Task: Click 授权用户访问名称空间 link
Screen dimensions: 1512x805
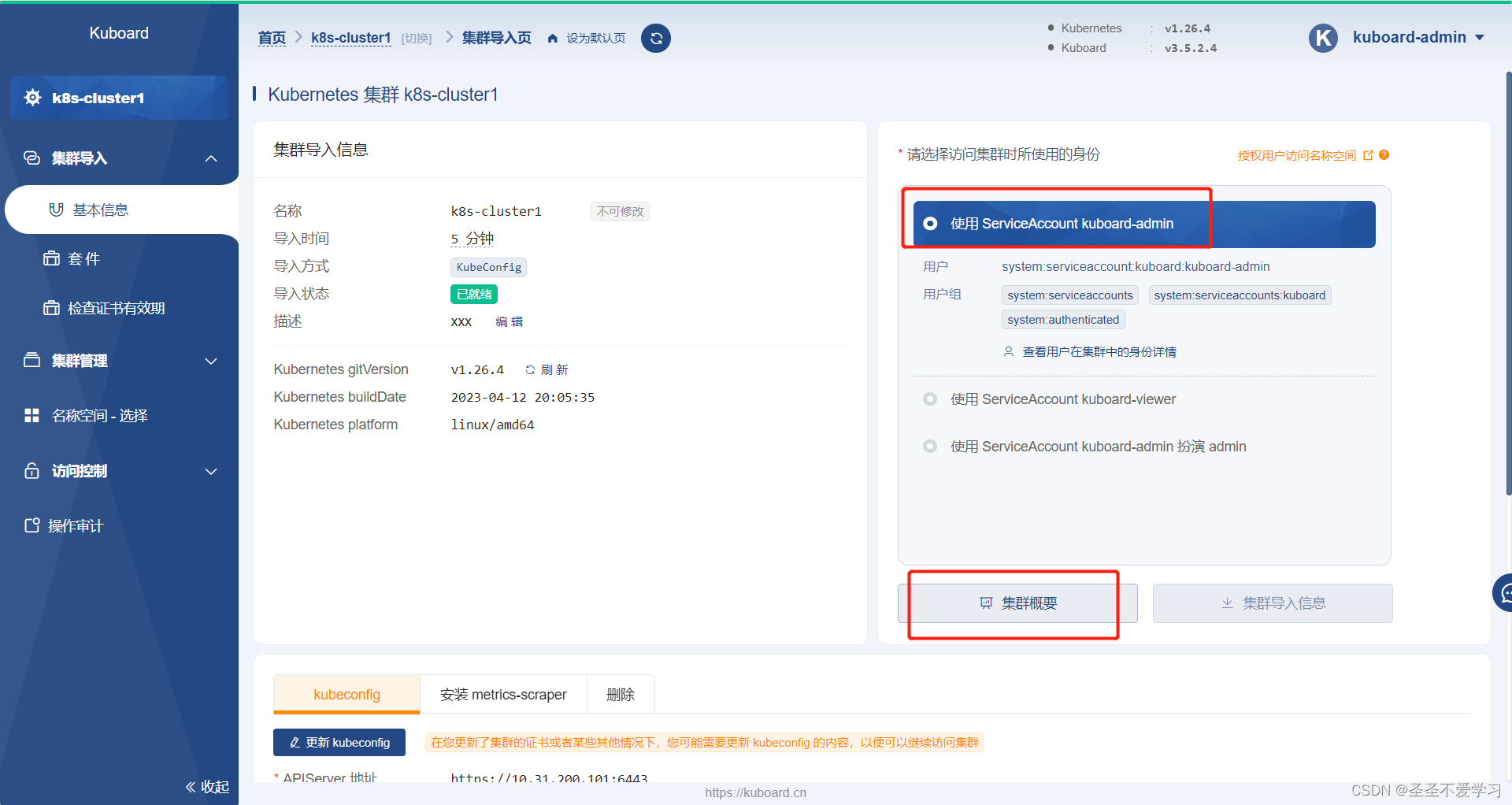Action: click(x=1297, y=155)
